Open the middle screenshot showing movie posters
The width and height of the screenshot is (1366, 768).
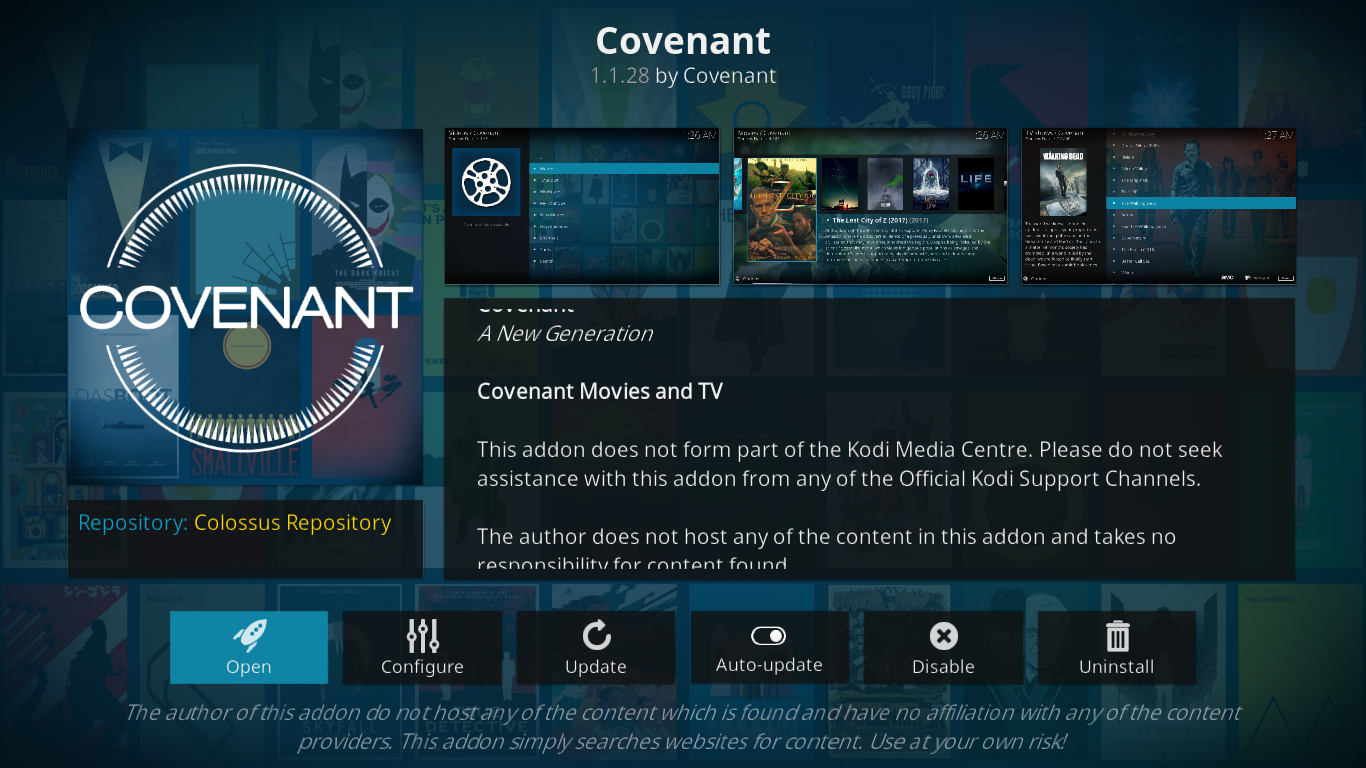coord(869,205)
